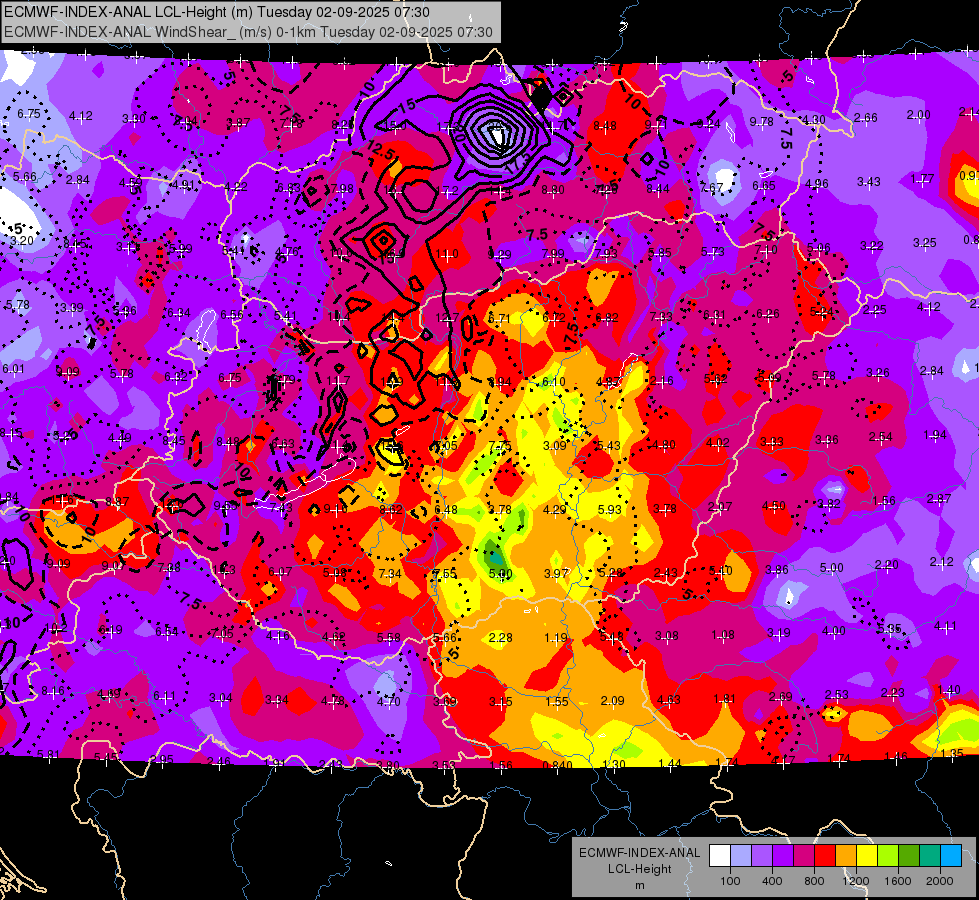Click the wind shear value 3.08
979x900 pixels.
click(x=667, y=636)
